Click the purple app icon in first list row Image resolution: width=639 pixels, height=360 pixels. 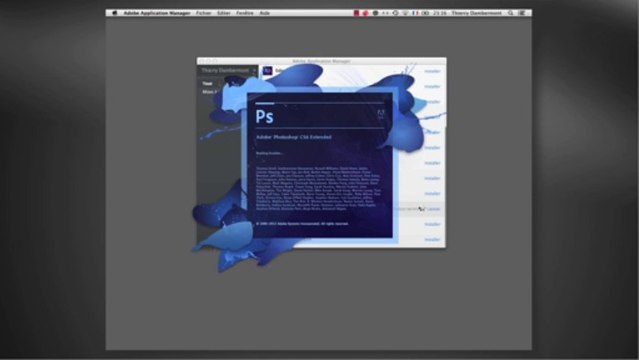tap(267, 71)
